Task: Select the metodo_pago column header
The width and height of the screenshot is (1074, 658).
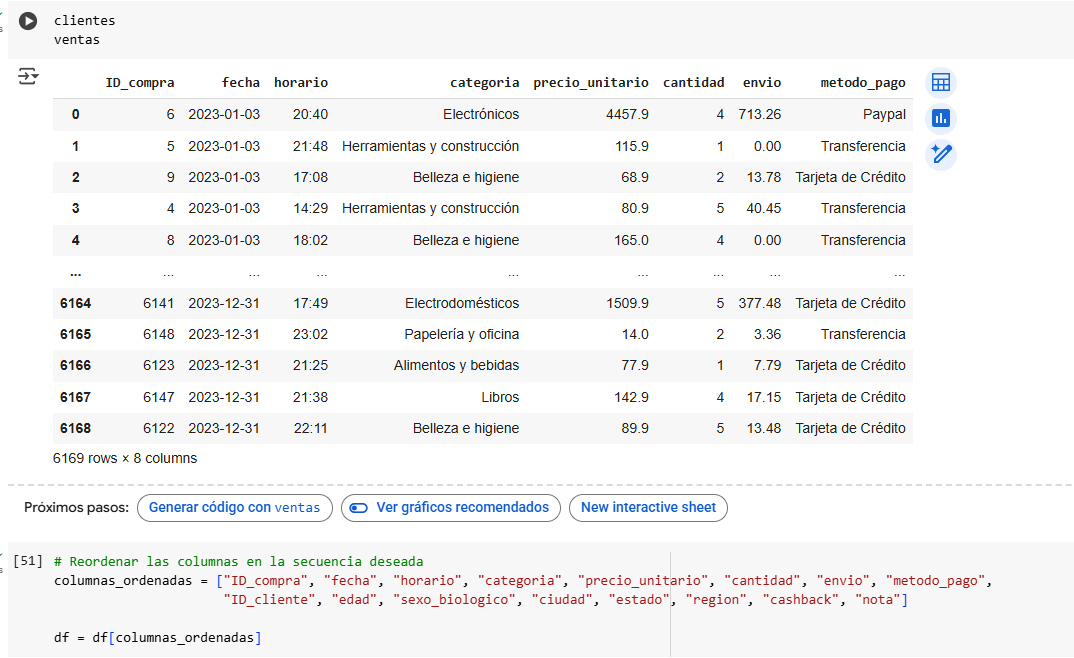Action: (863, 83)
